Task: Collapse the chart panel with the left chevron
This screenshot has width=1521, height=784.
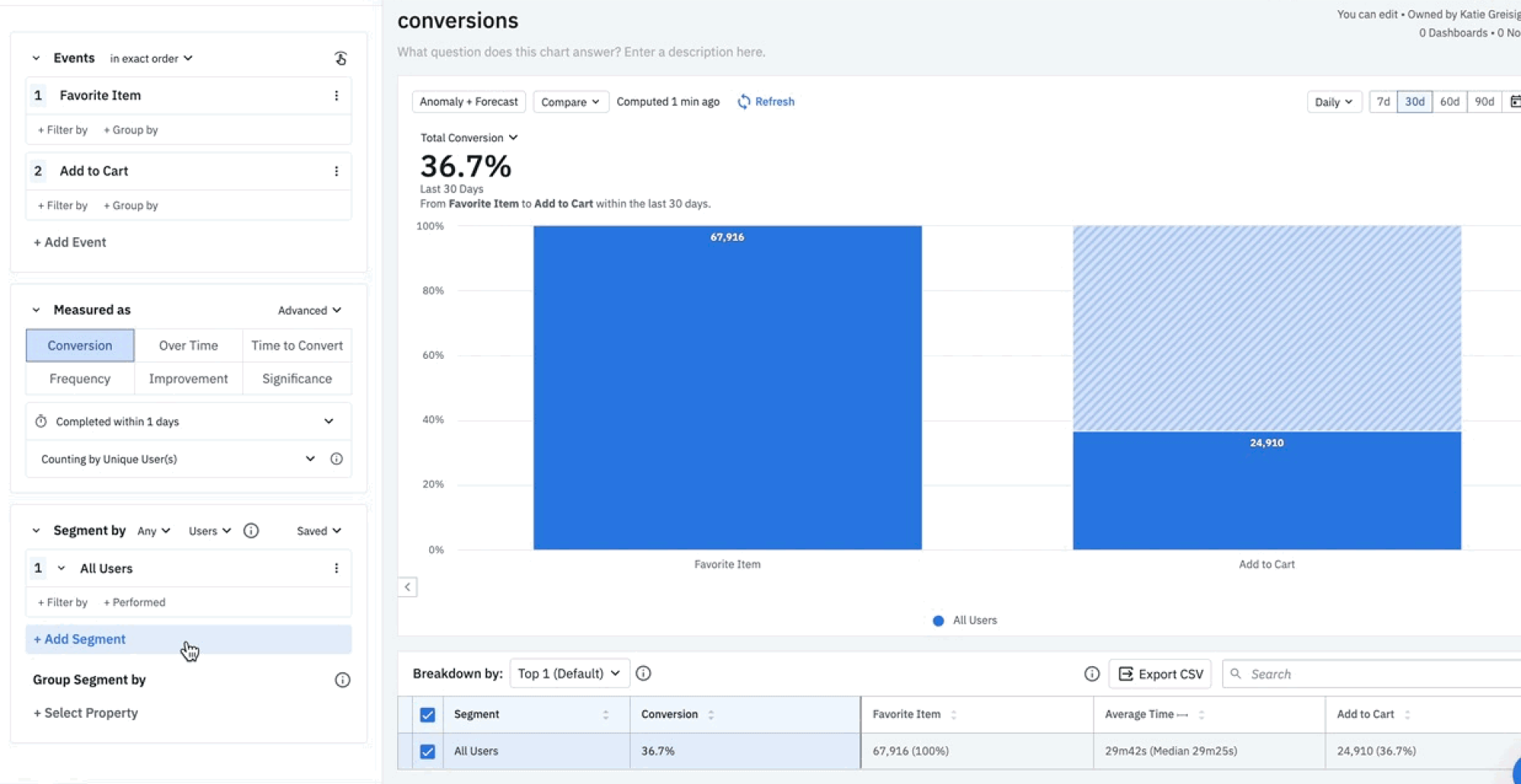Action: pyautogui.click(x=408, y=586)
